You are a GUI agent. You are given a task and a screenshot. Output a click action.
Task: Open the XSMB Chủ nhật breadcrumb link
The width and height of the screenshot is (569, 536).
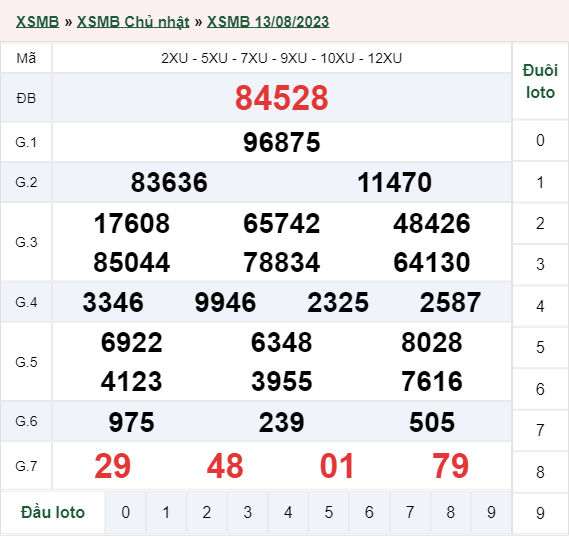133,22
